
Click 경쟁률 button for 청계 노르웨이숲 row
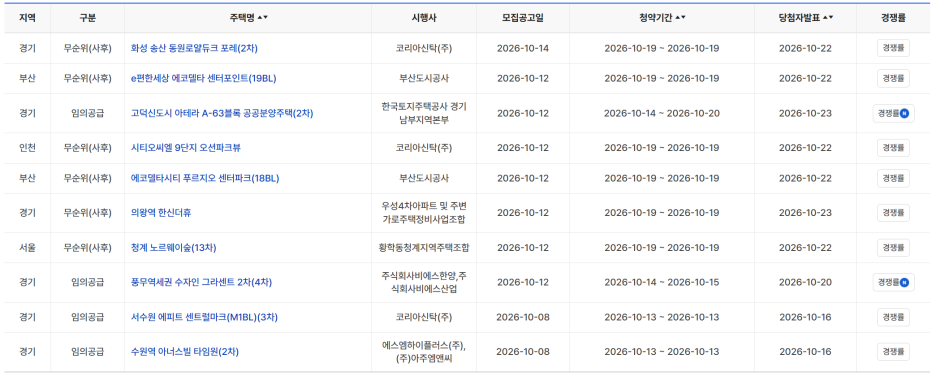(x=893, y=247)
